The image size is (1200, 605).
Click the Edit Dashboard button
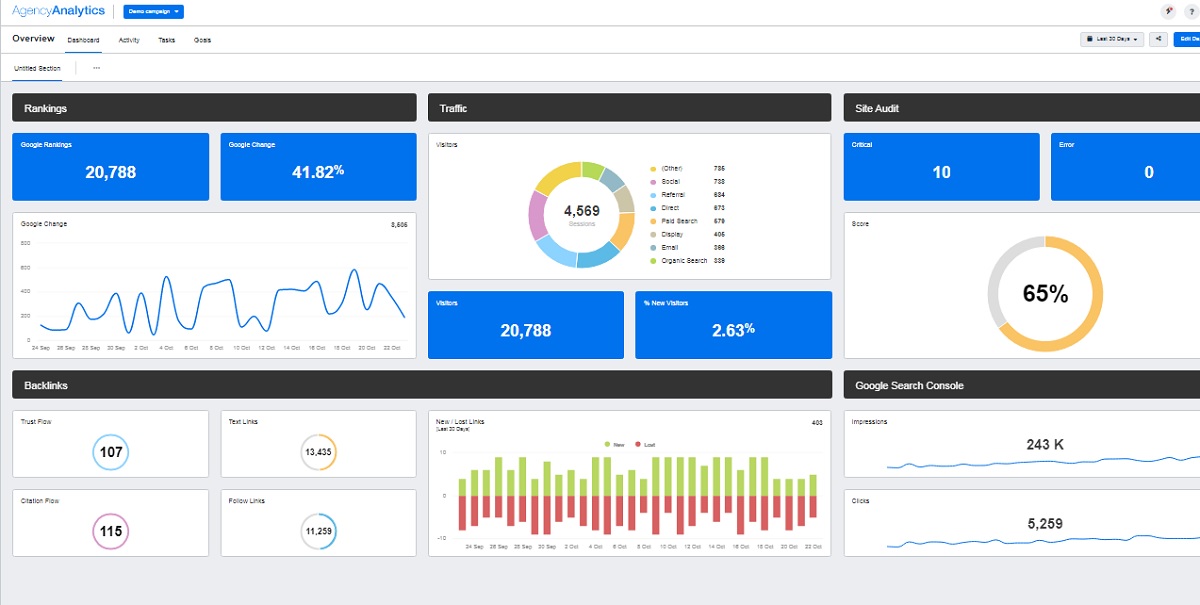(x=1187, y=39)
